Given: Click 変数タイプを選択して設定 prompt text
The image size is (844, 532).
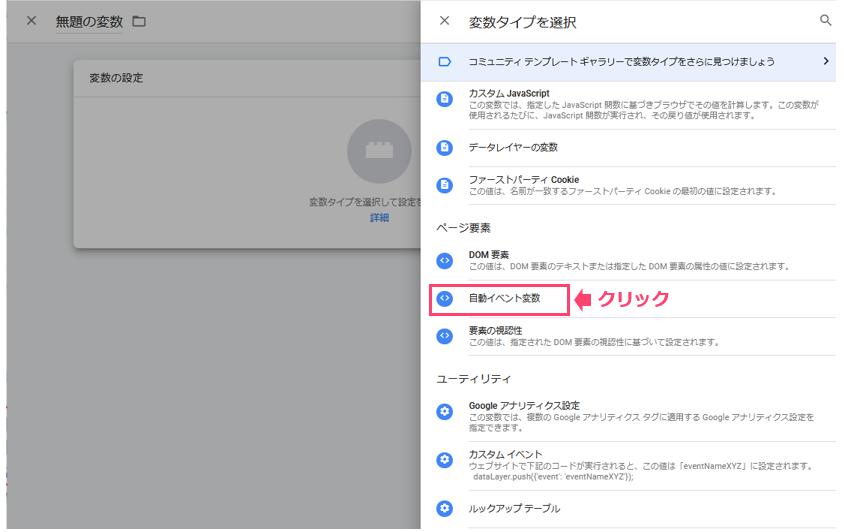Looking at the screenshot, I should [365, 202].
